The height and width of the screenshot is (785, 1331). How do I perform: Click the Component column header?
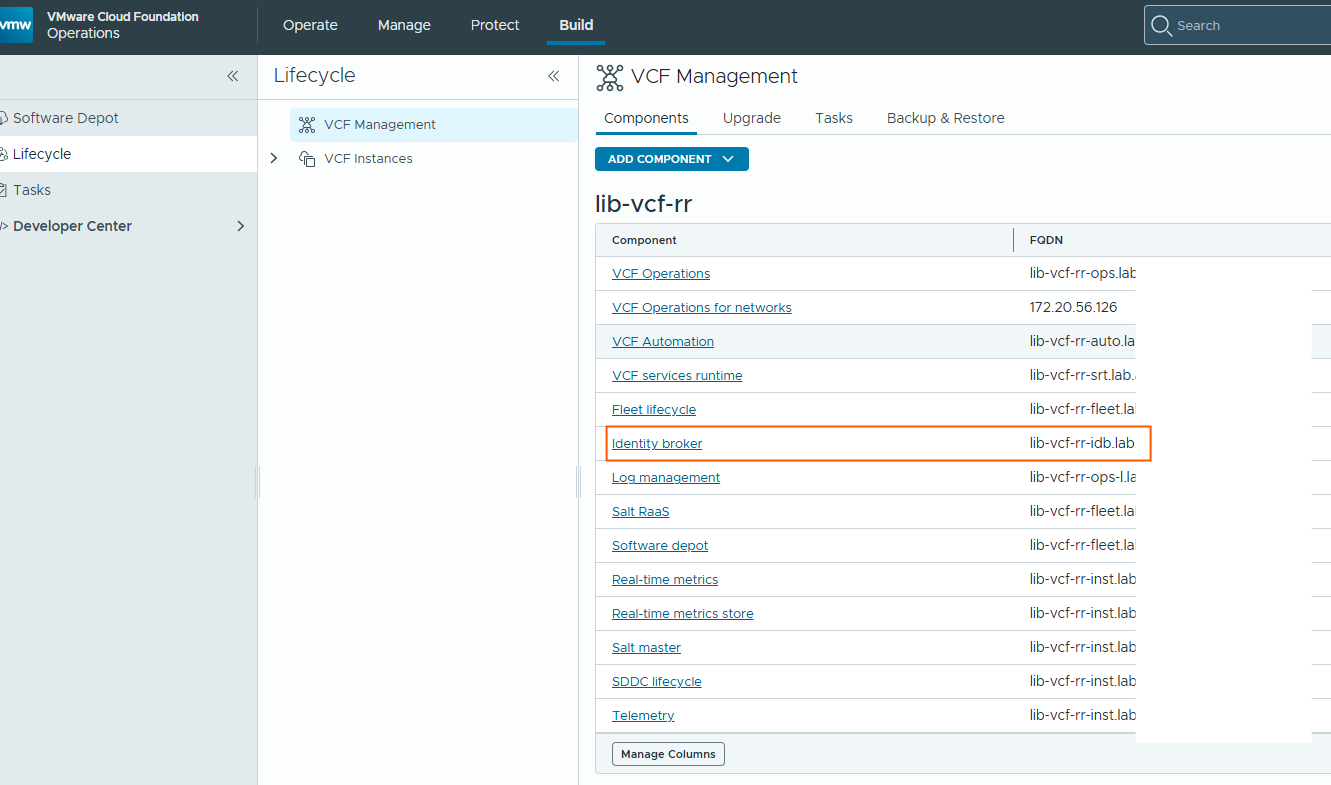click(644, 240)
